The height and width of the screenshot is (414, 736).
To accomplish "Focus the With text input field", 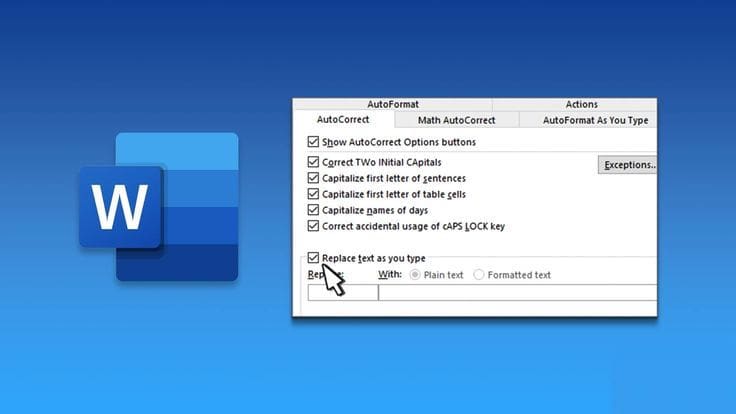I will [x=518, y=292].
